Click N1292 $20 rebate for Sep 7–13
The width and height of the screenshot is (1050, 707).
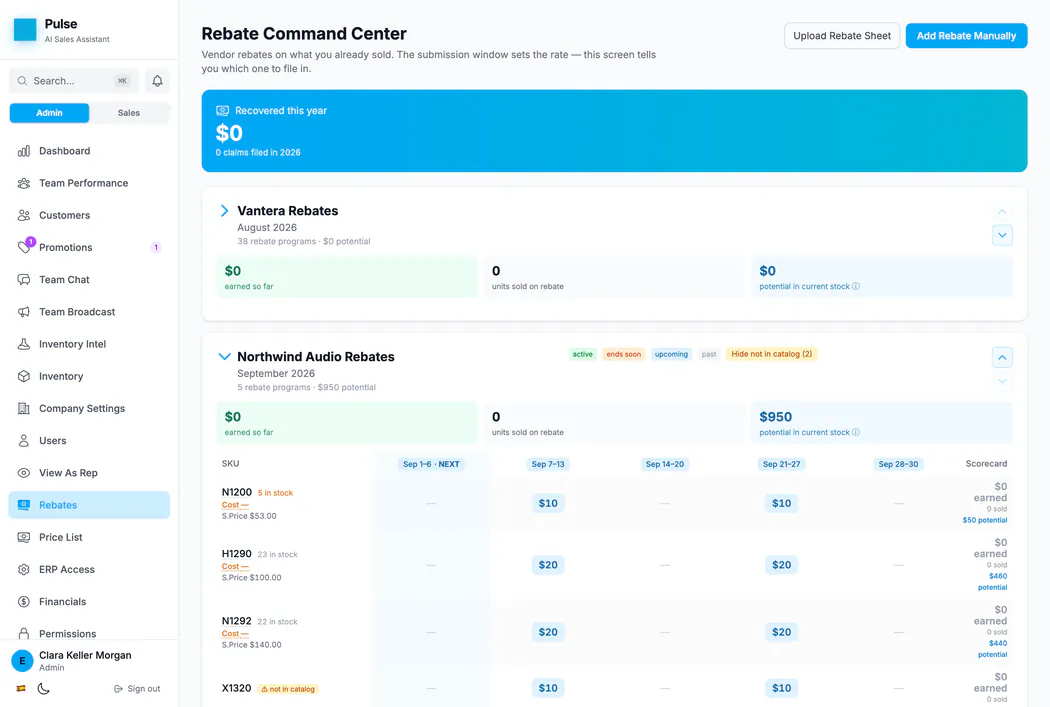click(548, 632)
